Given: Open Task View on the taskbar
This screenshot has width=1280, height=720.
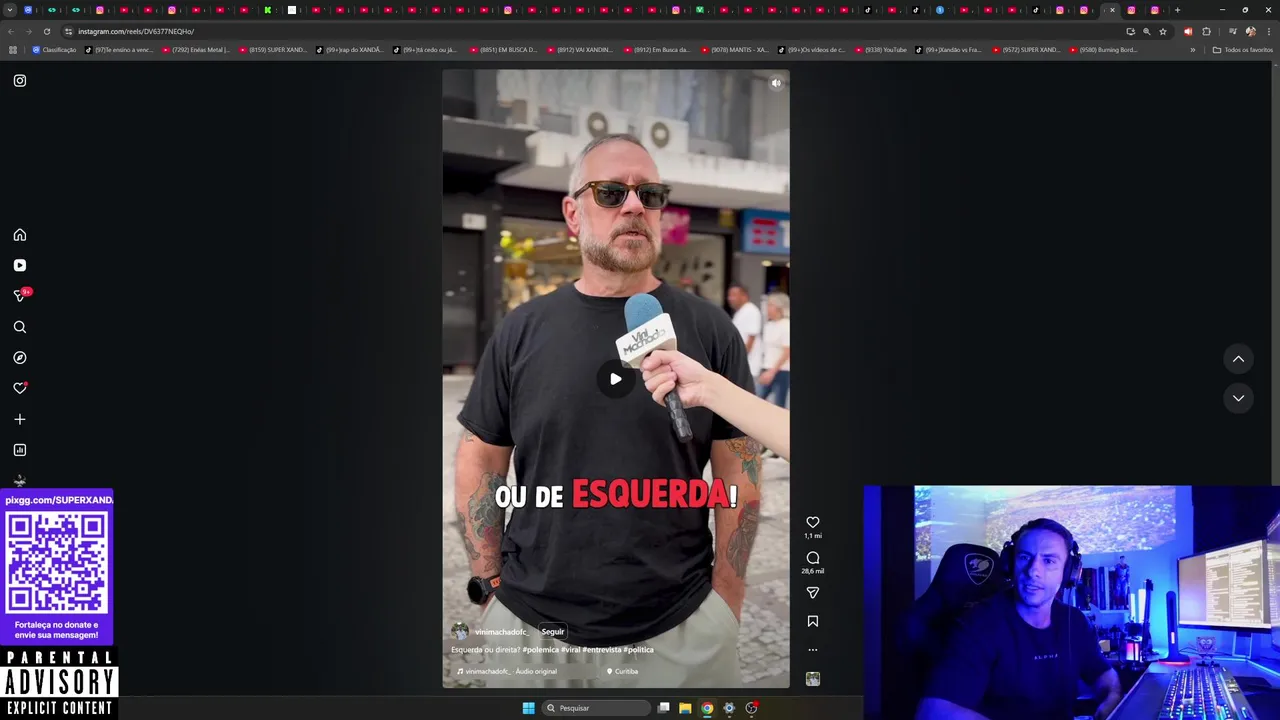Looking at the screenshot, I should click(663, 708).
